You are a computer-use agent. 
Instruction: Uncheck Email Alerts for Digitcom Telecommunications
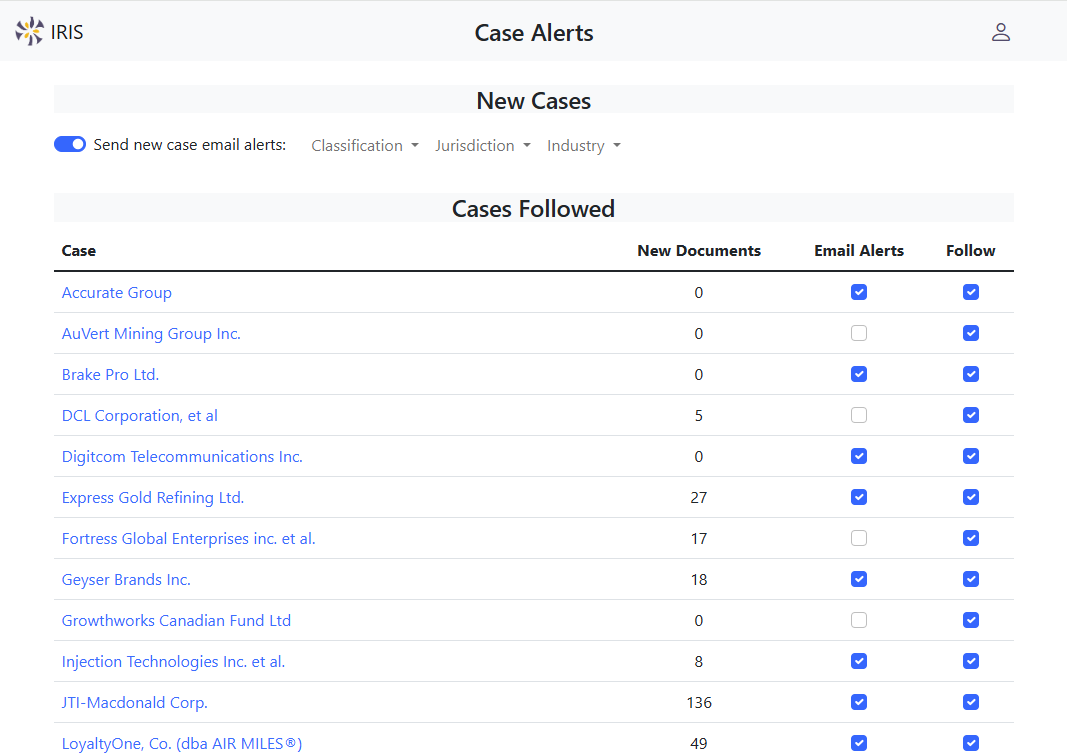pos(859,456)
